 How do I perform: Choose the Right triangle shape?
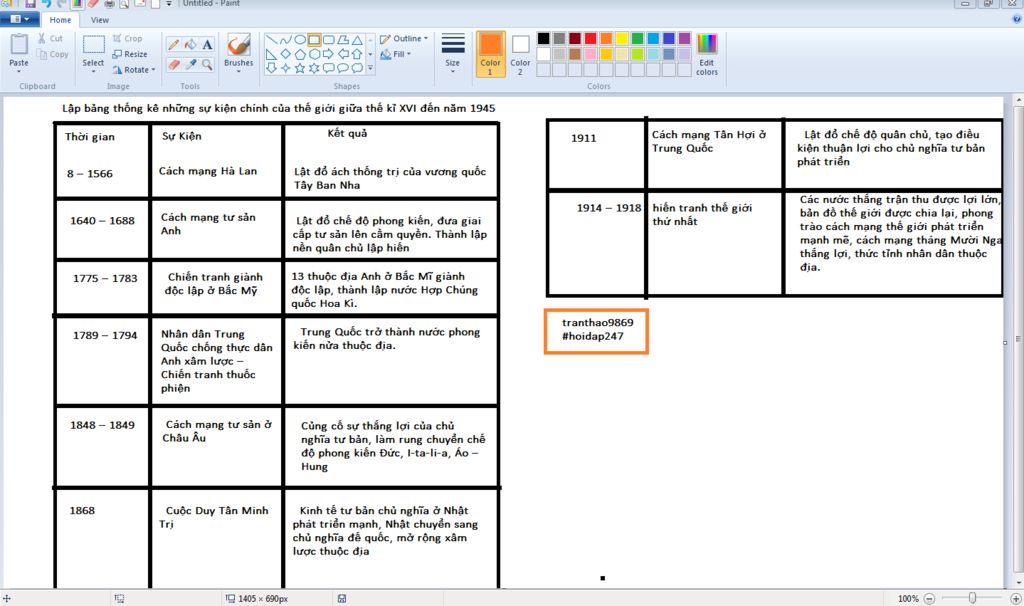coord(271,54)
